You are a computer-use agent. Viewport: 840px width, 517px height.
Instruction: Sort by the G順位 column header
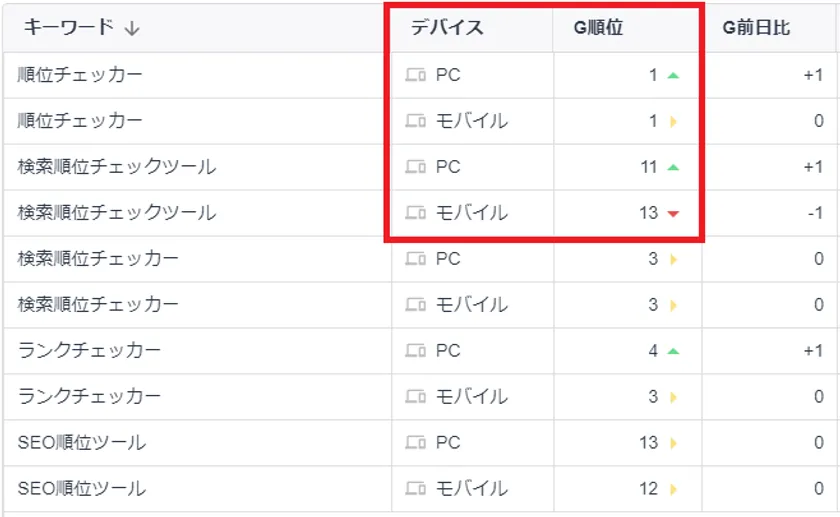(598, 28)
